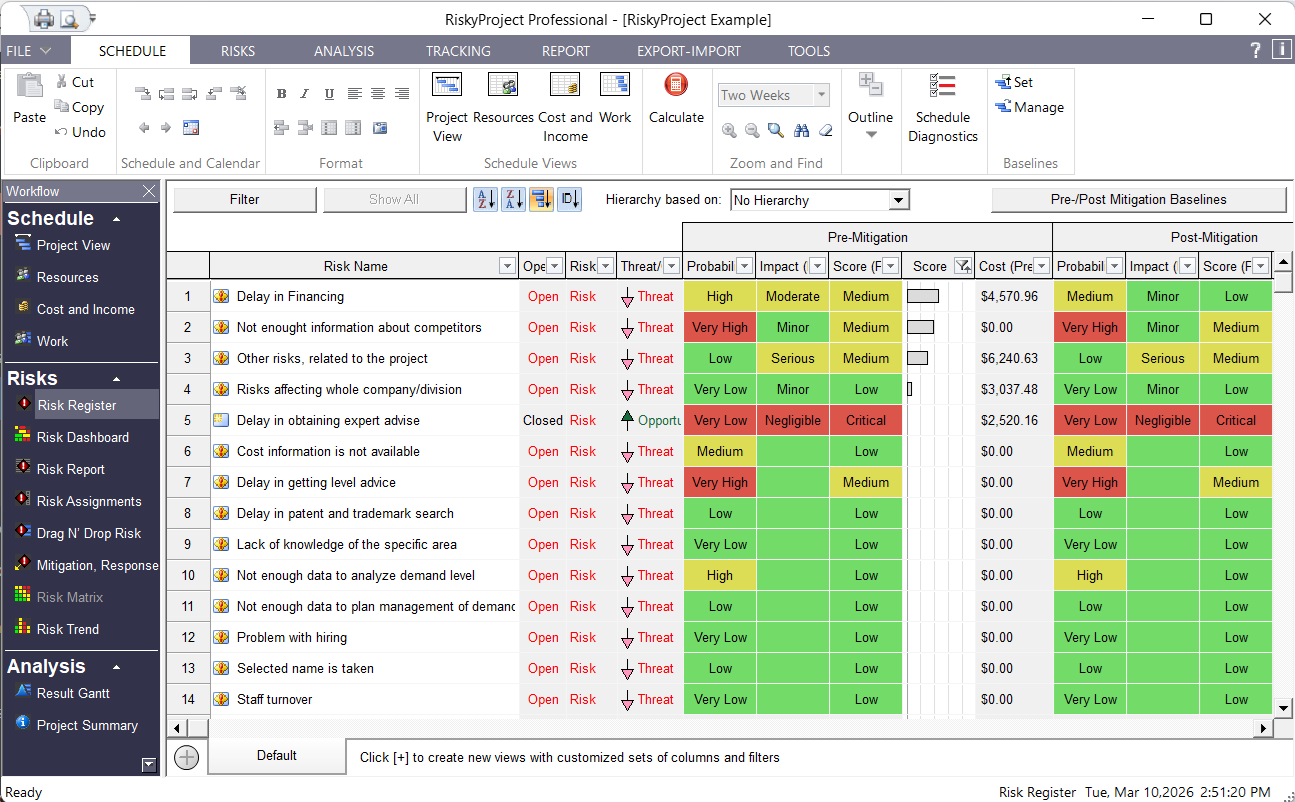
Task: Click the red Critical score cell for expert advise risk
Action: (x=865, y=420)
